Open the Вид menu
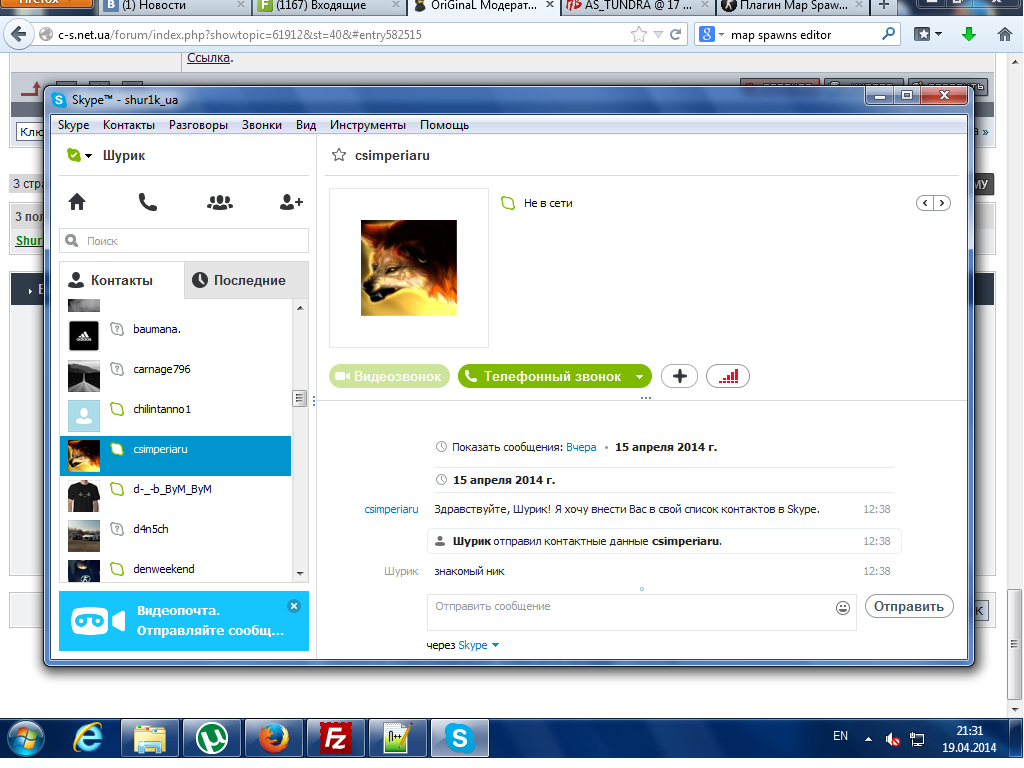Image resolution: width=1024 pixels, height=768 pixels. click(306, 125)
